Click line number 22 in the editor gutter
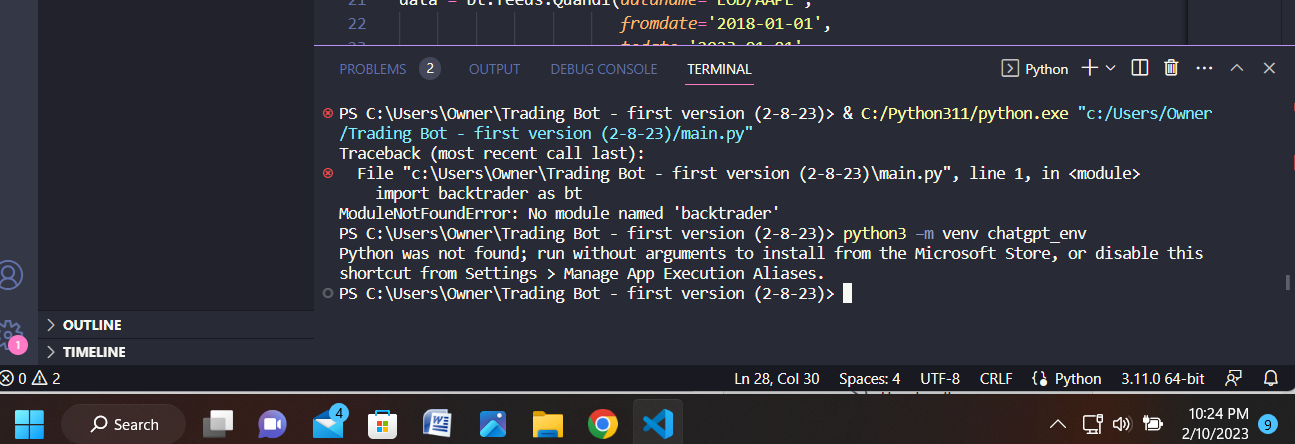Viewport: 1295px width, 444px height. tap(357, 23)
